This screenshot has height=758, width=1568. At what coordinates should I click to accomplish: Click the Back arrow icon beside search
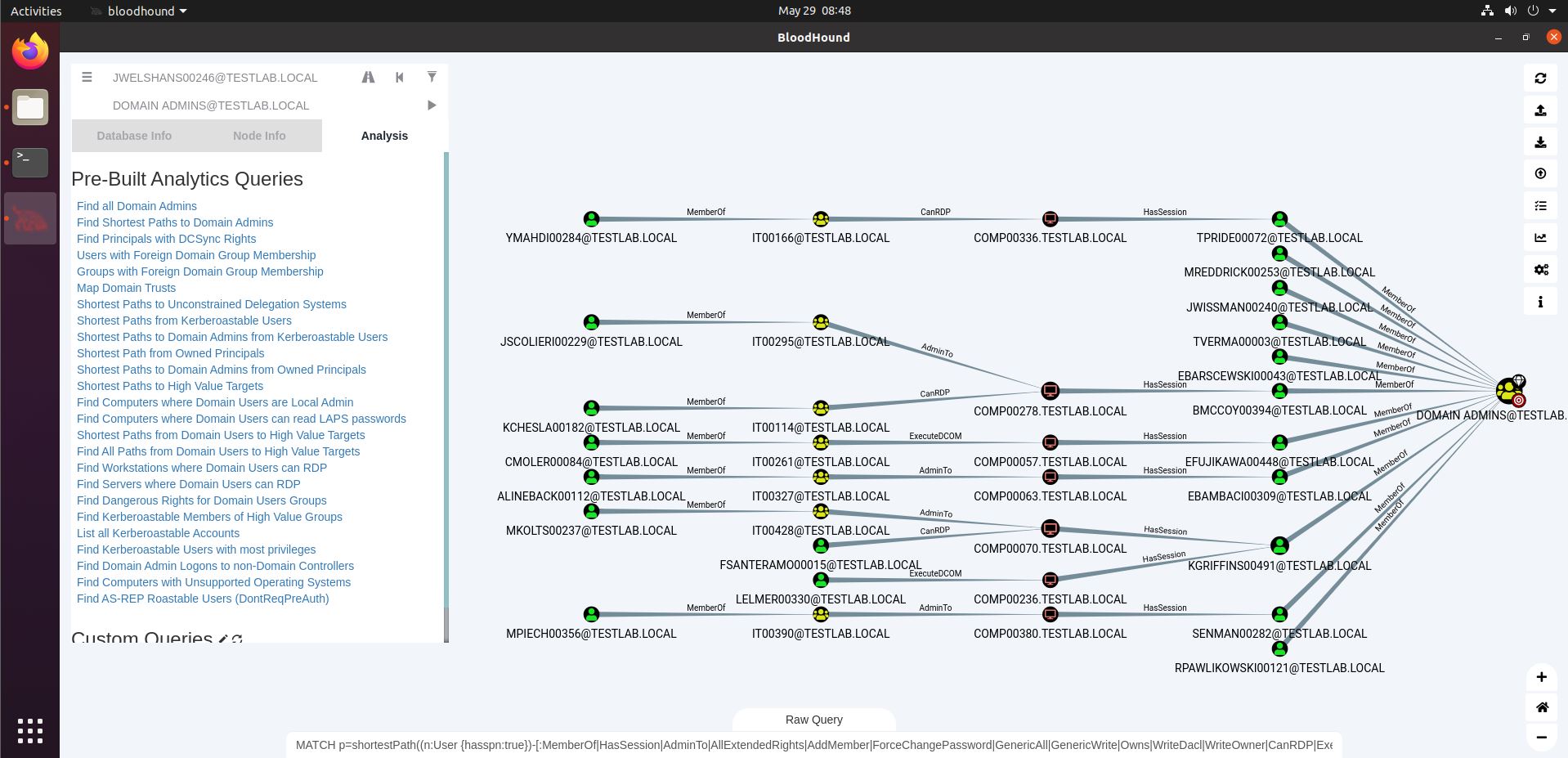click(400, 77)
